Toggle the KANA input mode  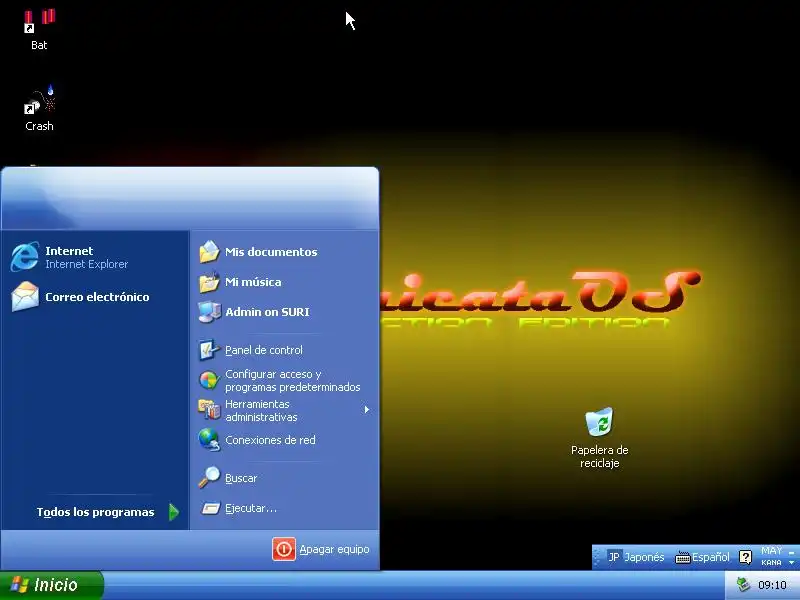tap(771, 562)
